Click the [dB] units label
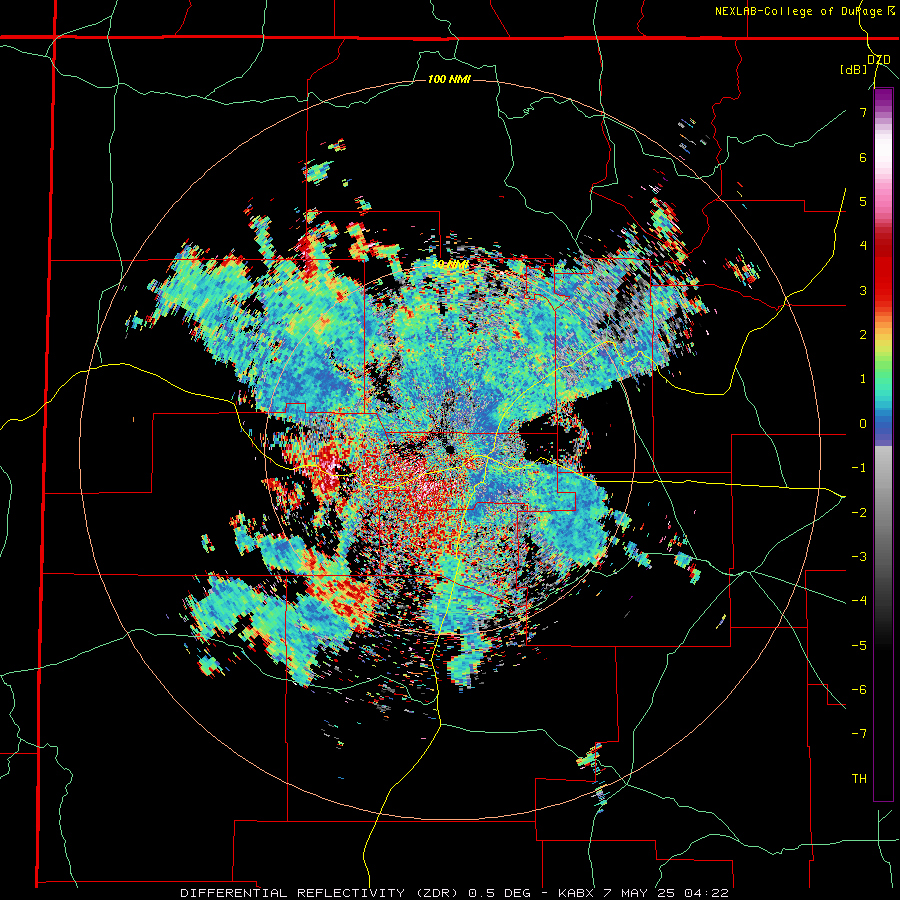The image size is (900, 900). [854, 69]
